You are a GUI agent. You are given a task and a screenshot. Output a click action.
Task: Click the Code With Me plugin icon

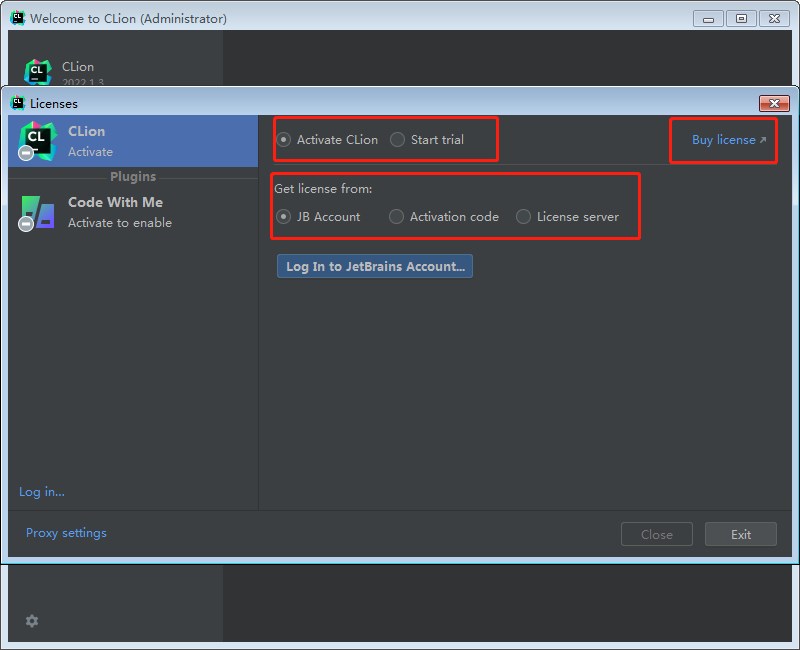tap(37, 213)
